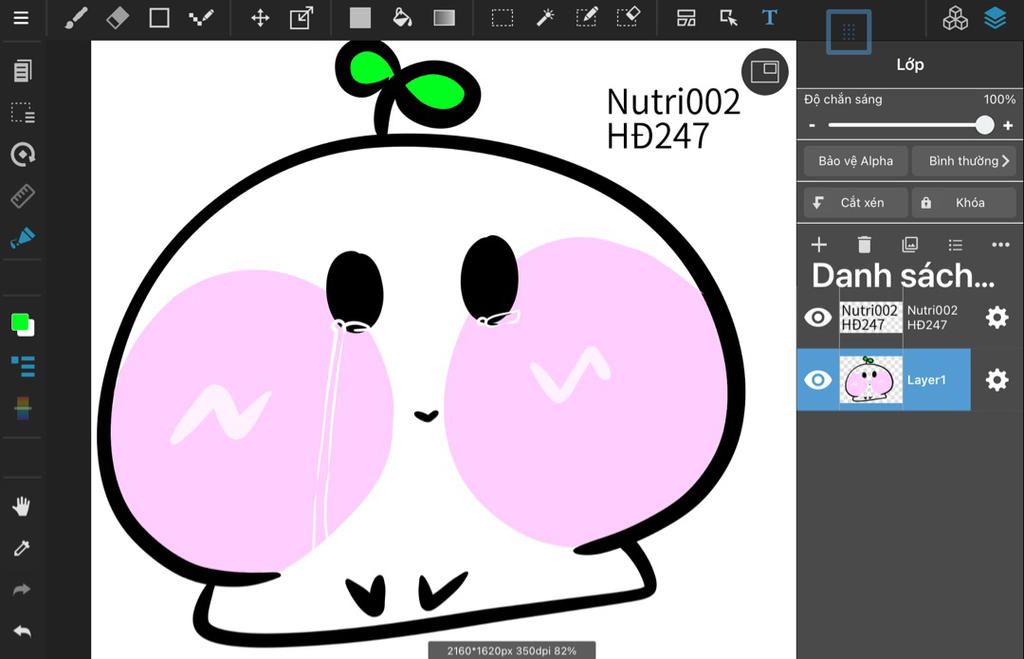Open the document page icon in sidebar

[22, 71]
